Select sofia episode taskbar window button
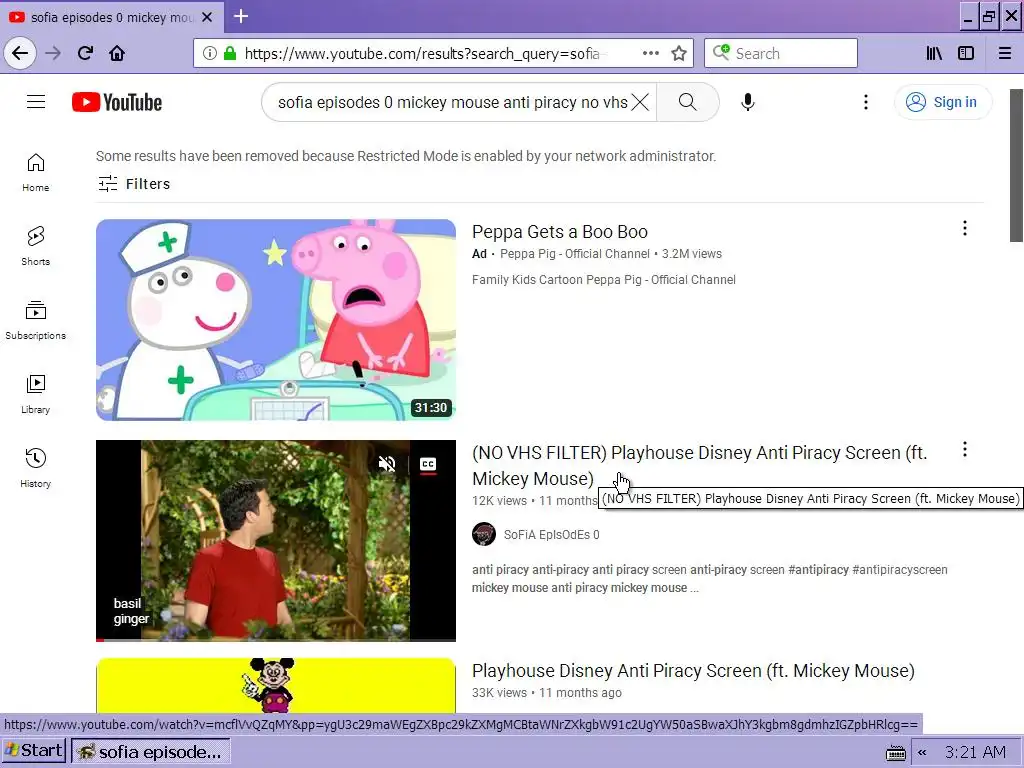This screenshot has height=768, width=1024. tap(151, 752)
